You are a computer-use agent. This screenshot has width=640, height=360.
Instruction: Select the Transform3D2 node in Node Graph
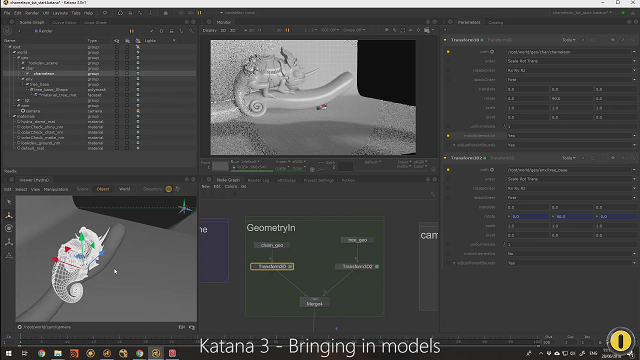coord(357,267)
